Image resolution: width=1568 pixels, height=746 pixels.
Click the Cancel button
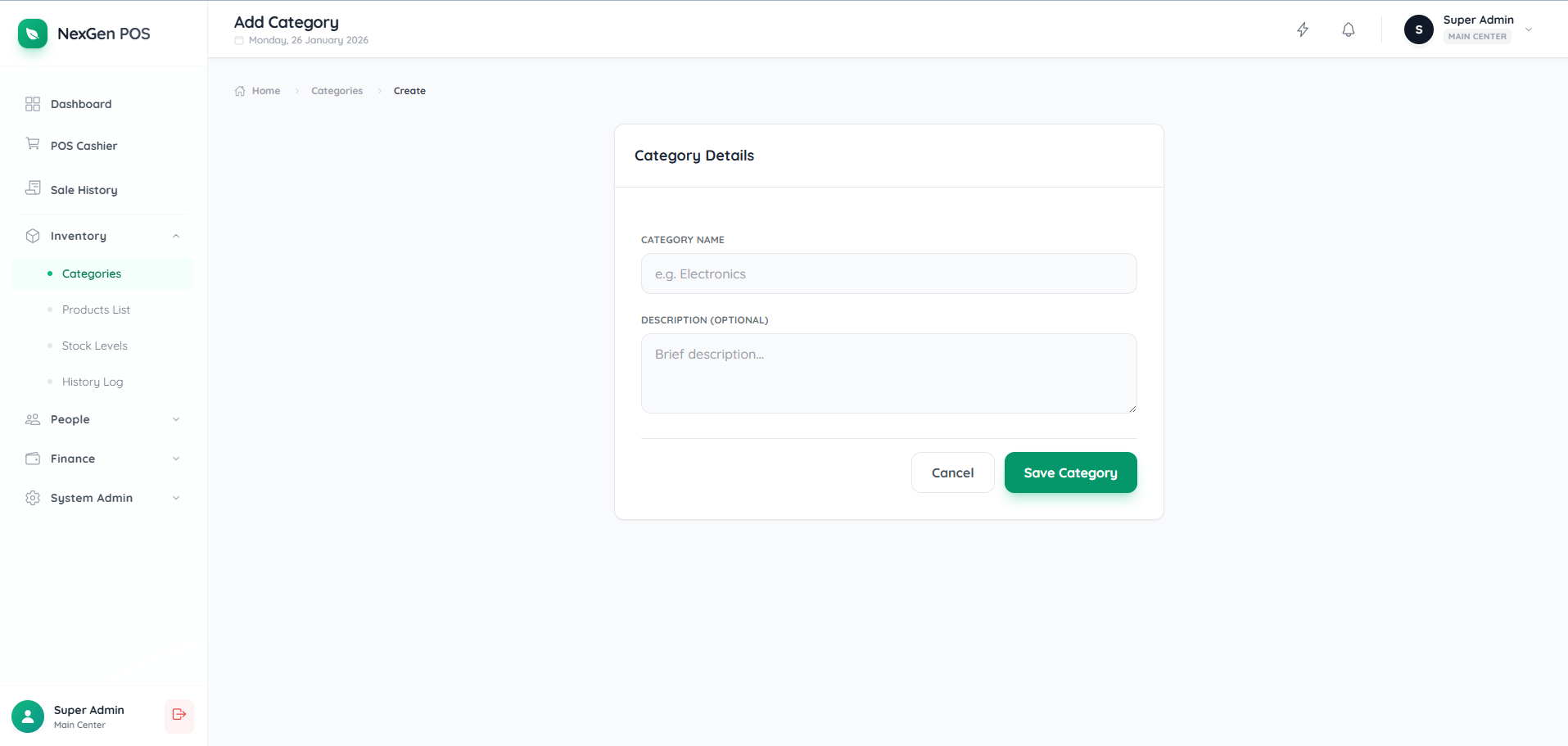[952, 472]
